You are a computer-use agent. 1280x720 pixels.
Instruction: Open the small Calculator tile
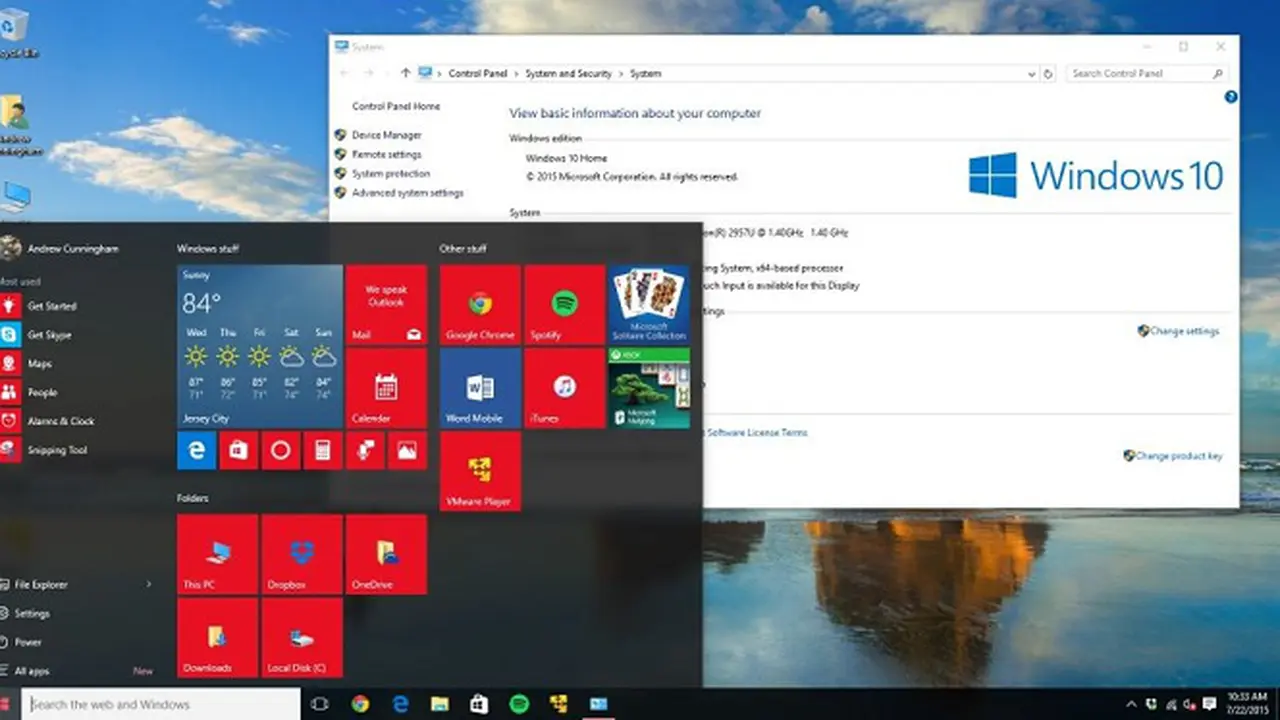pyautogui.click(x=323, y=451)
